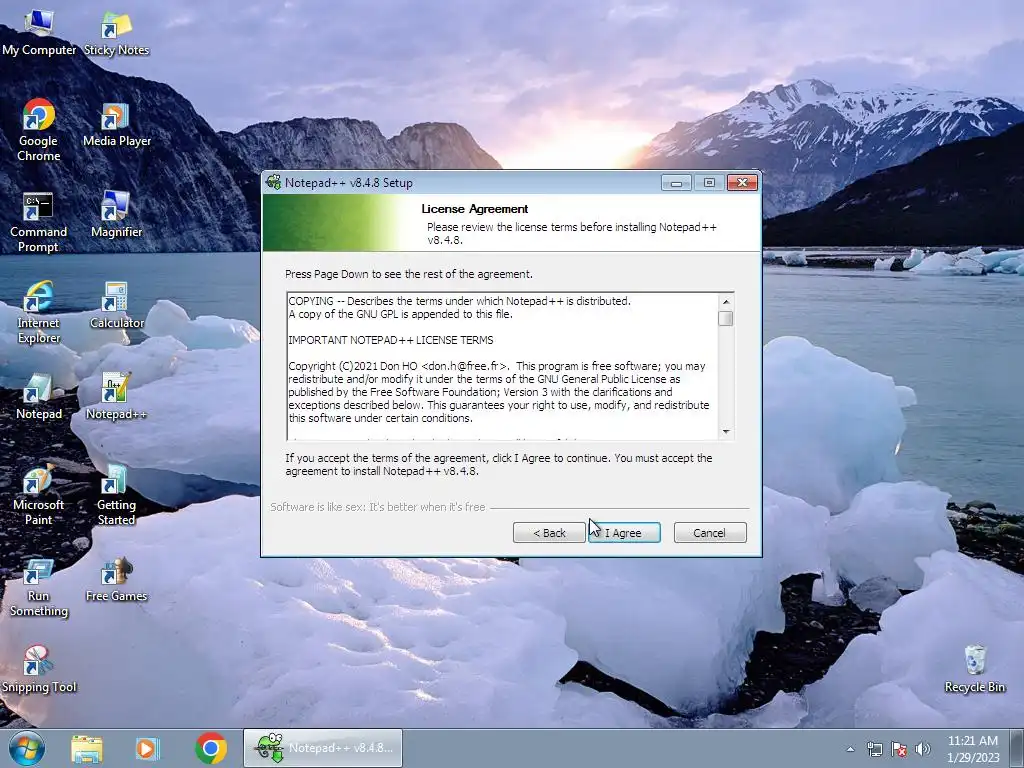Viewport: 1024px width, 768px height.
Task: Open the Recycle Bin
Action: (974, 668)
